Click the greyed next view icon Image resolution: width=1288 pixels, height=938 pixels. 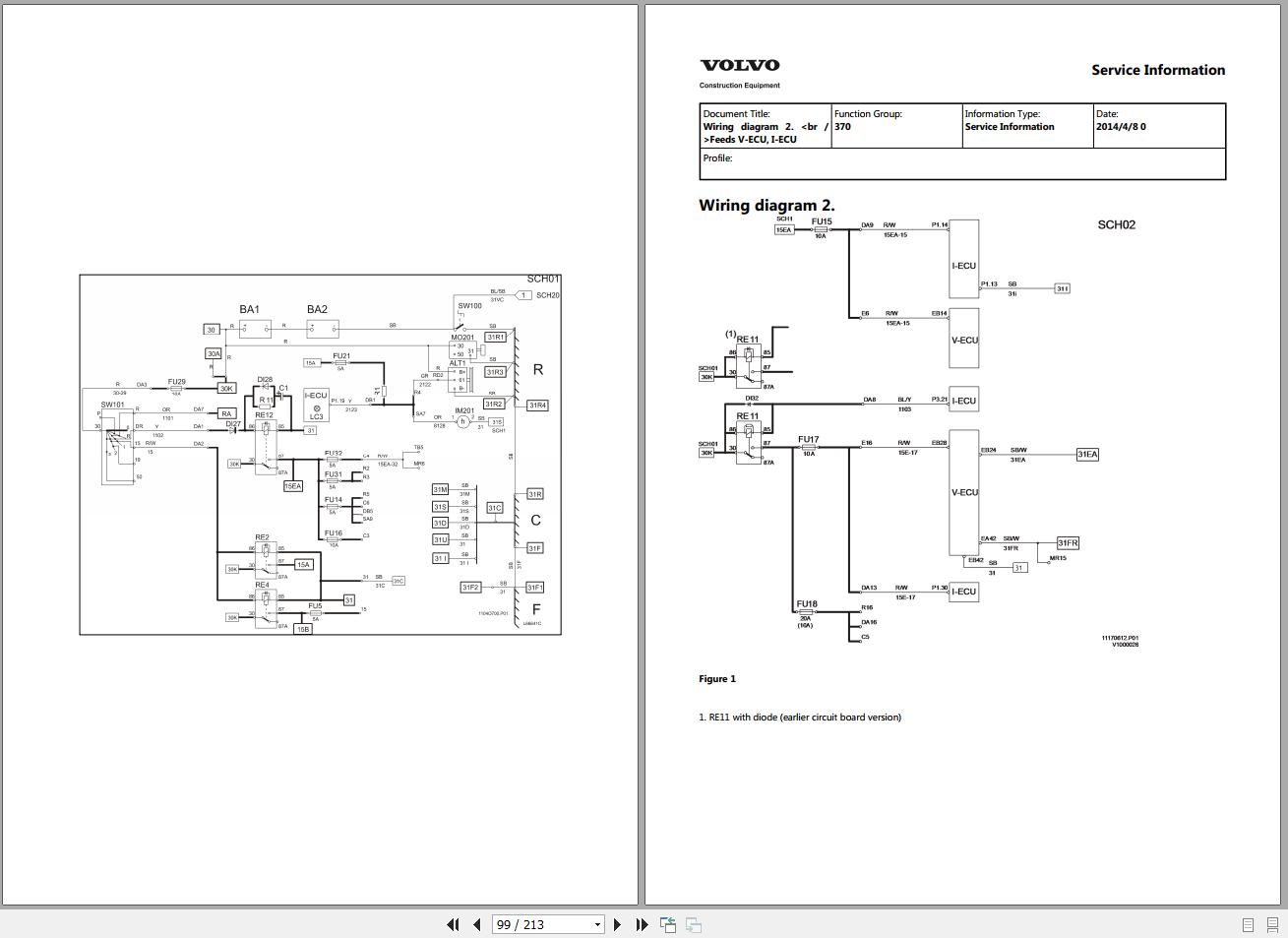[x=694, y=924]
